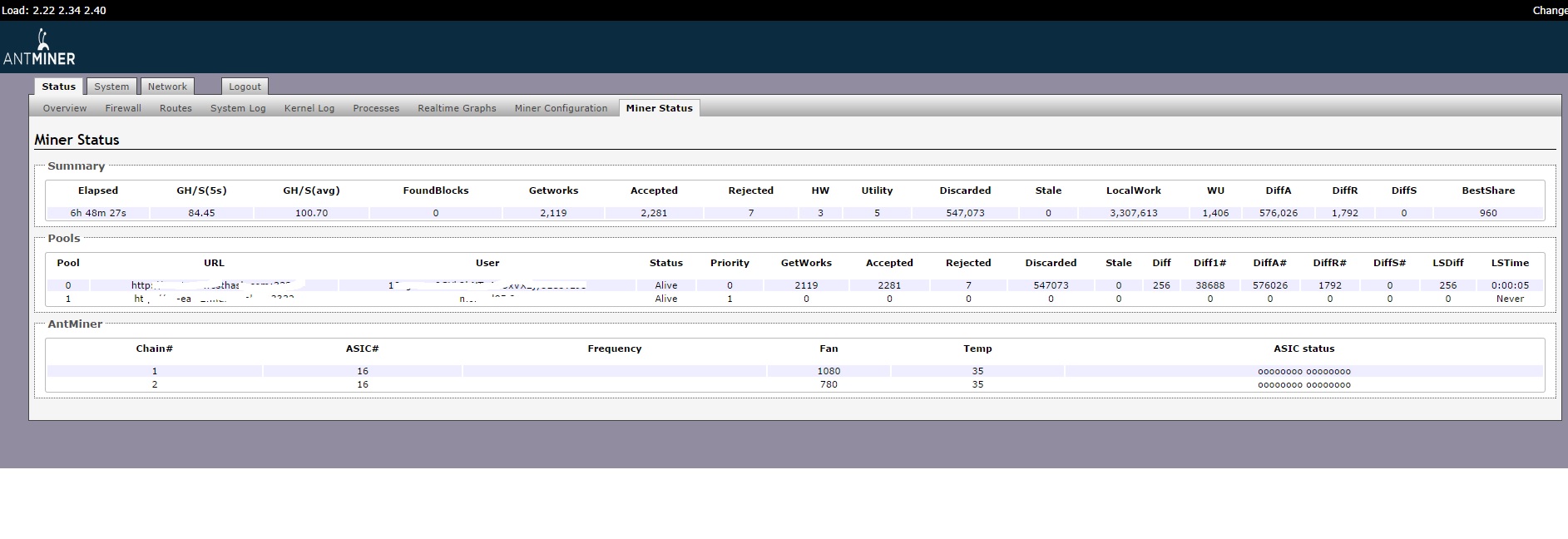Click the Utility column header
1568x539 pixels.
coord(877,190)
